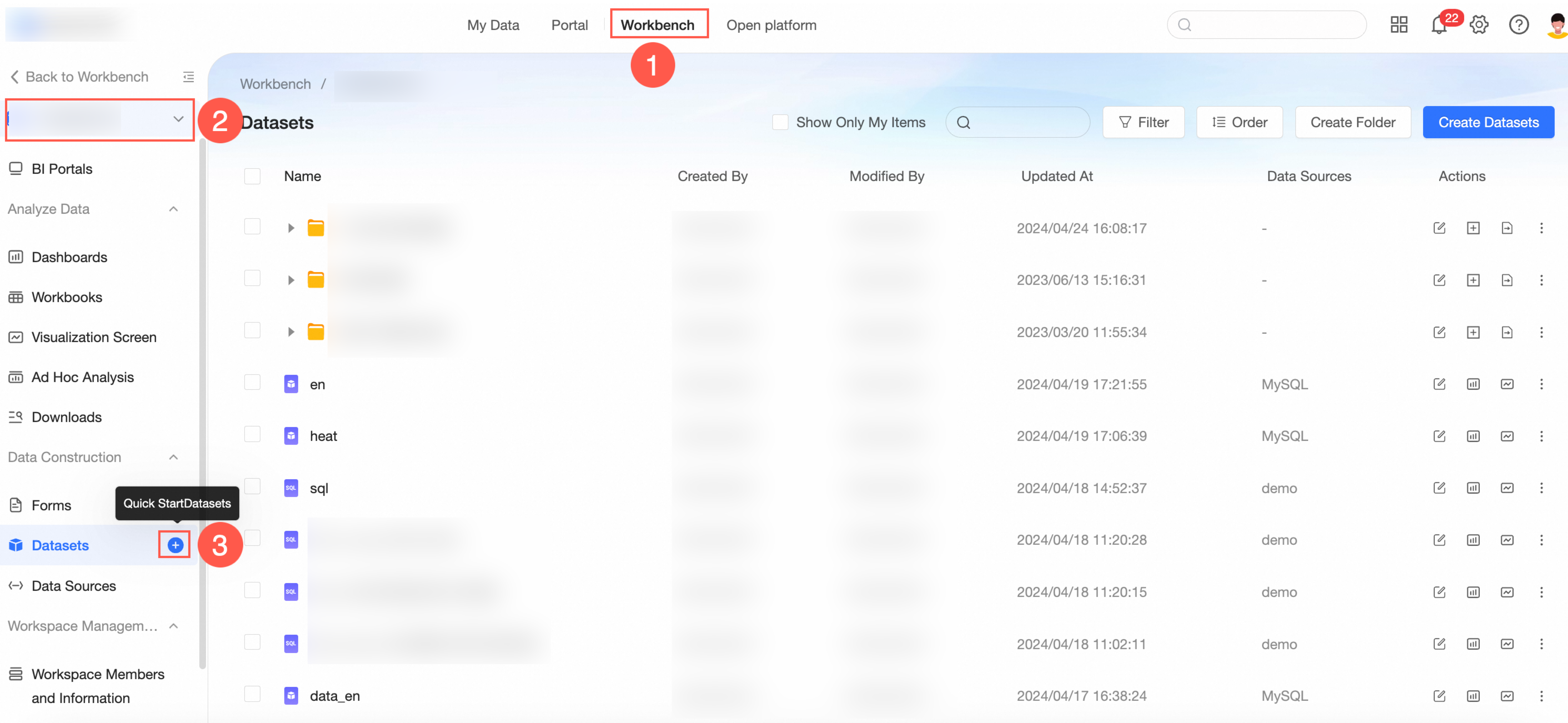Check the 'sql' dataset row checkbox
Screen dimensions: 1568x723
[252, 486]
